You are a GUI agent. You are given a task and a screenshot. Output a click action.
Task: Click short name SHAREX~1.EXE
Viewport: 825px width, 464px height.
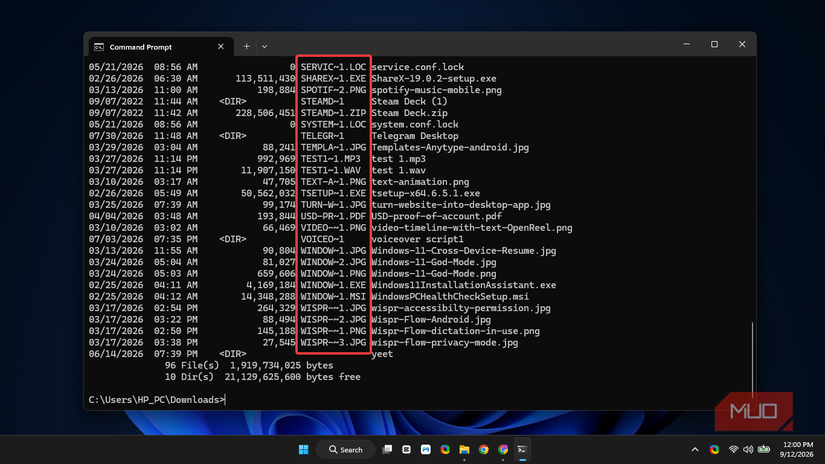[334, 78]
